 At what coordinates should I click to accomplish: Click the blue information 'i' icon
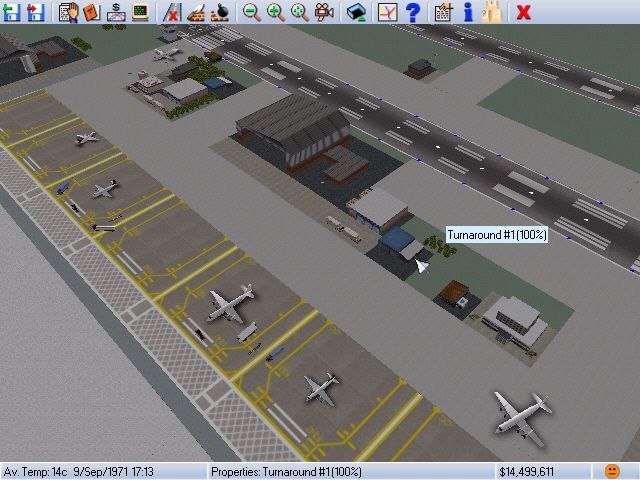coord(467,12)
